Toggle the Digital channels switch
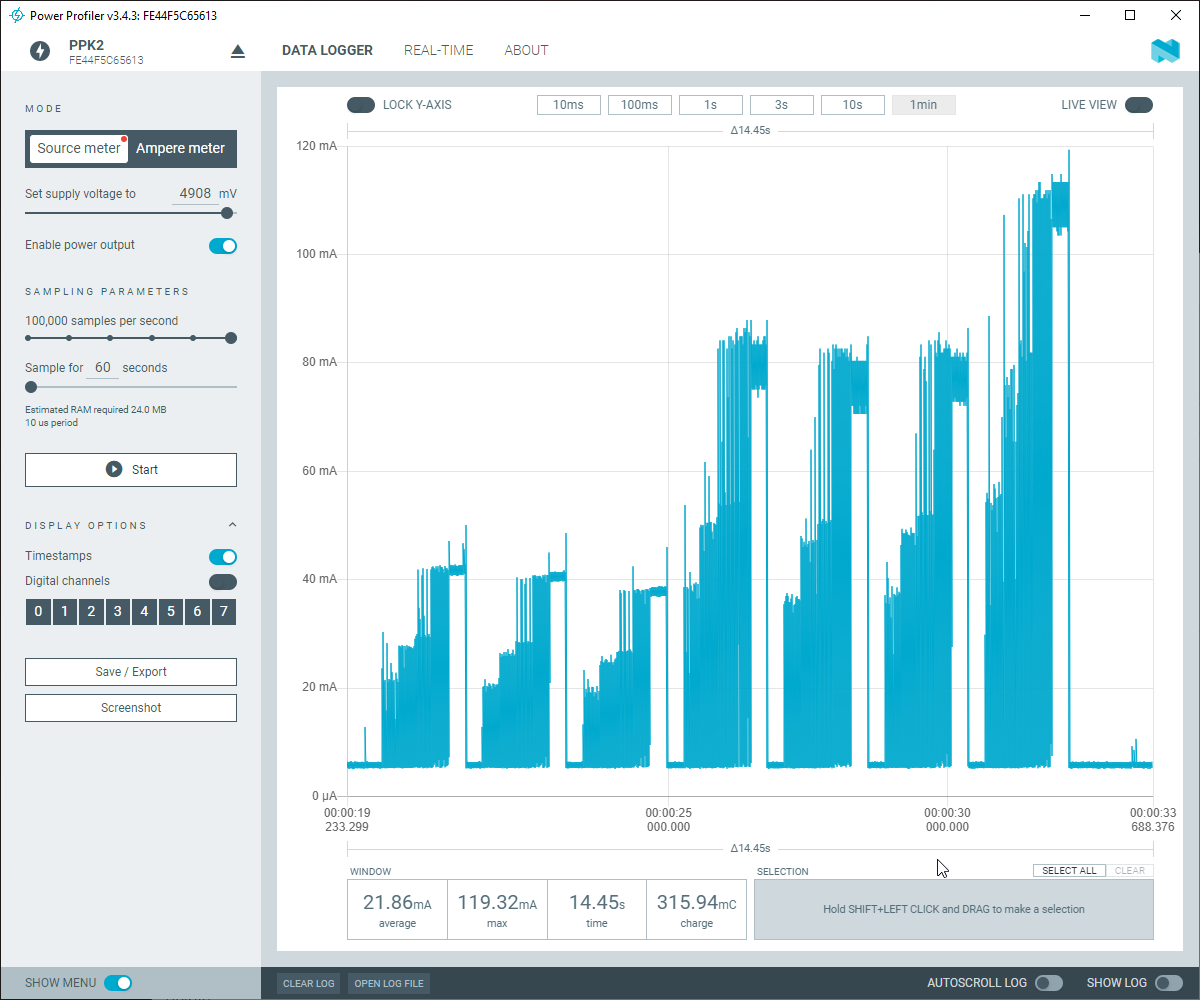 [x=223, y=582]
